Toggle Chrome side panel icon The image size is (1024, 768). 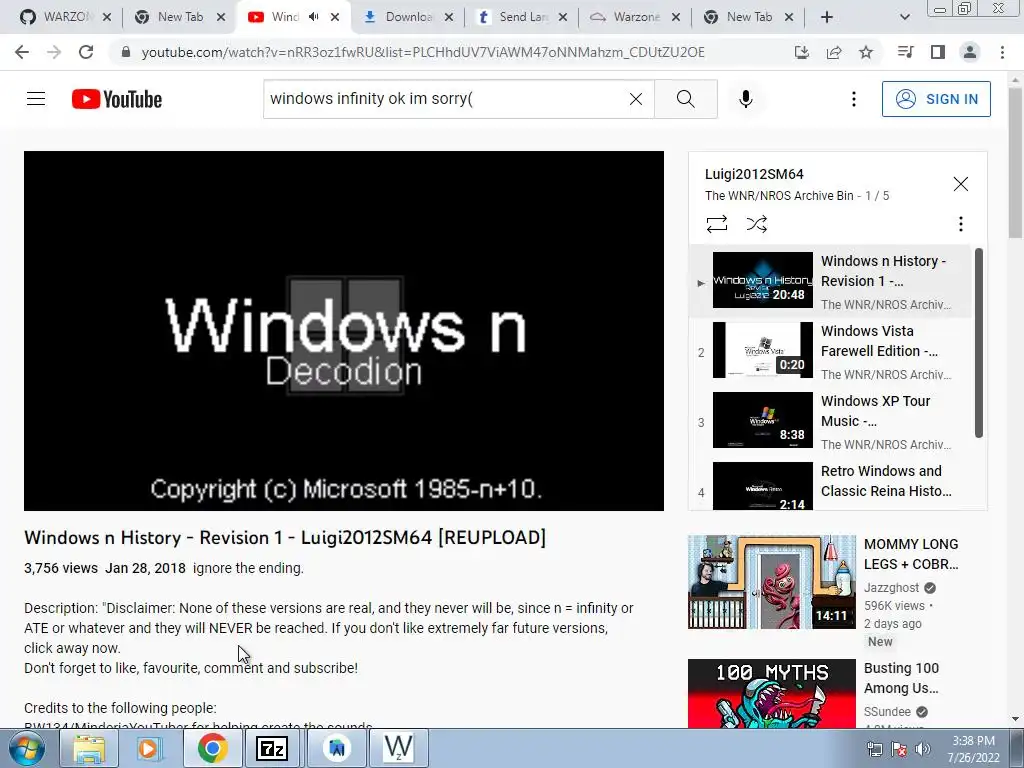pyautogui.click(x=938, y=52)
